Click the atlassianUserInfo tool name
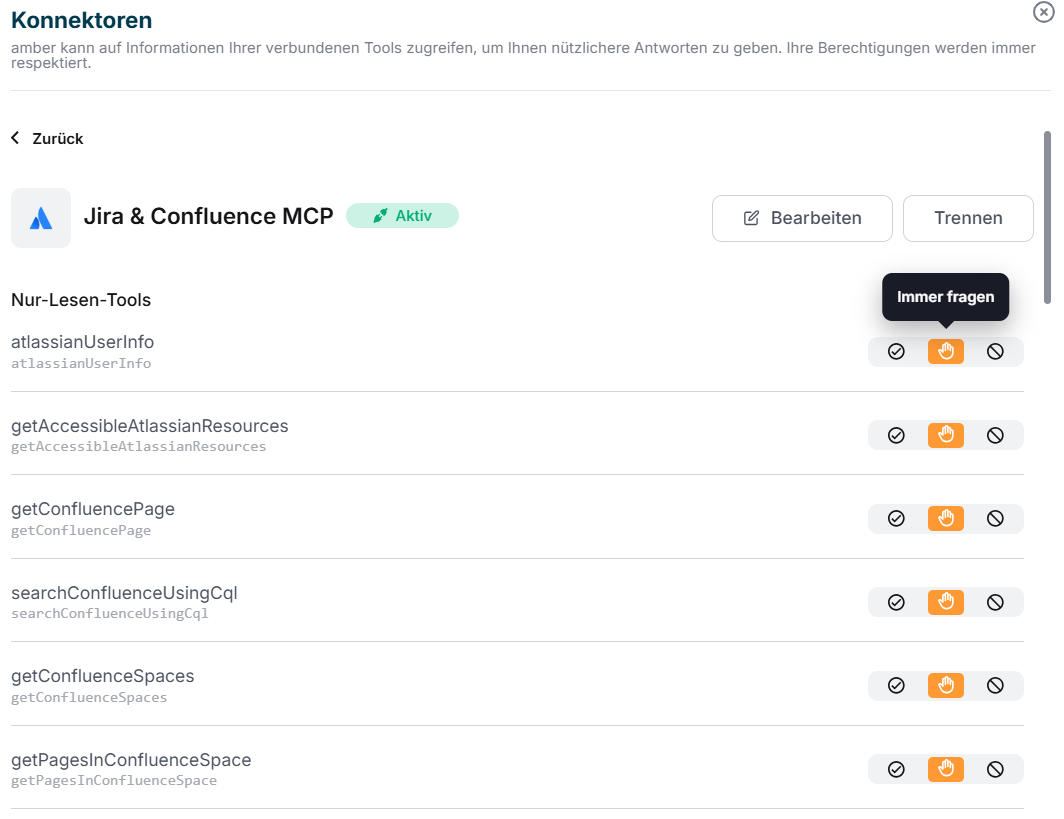This screenshot has width=1064, height=819. 82,342
